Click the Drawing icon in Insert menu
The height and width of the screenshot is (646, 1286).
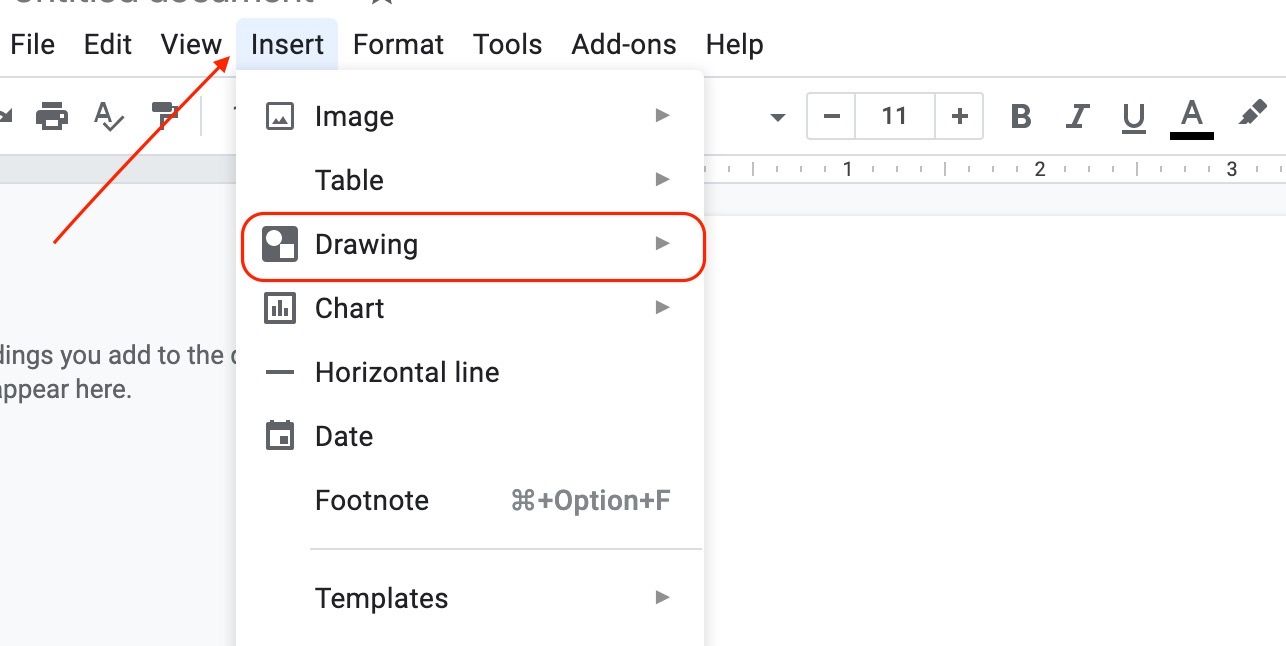coord(281,243)
